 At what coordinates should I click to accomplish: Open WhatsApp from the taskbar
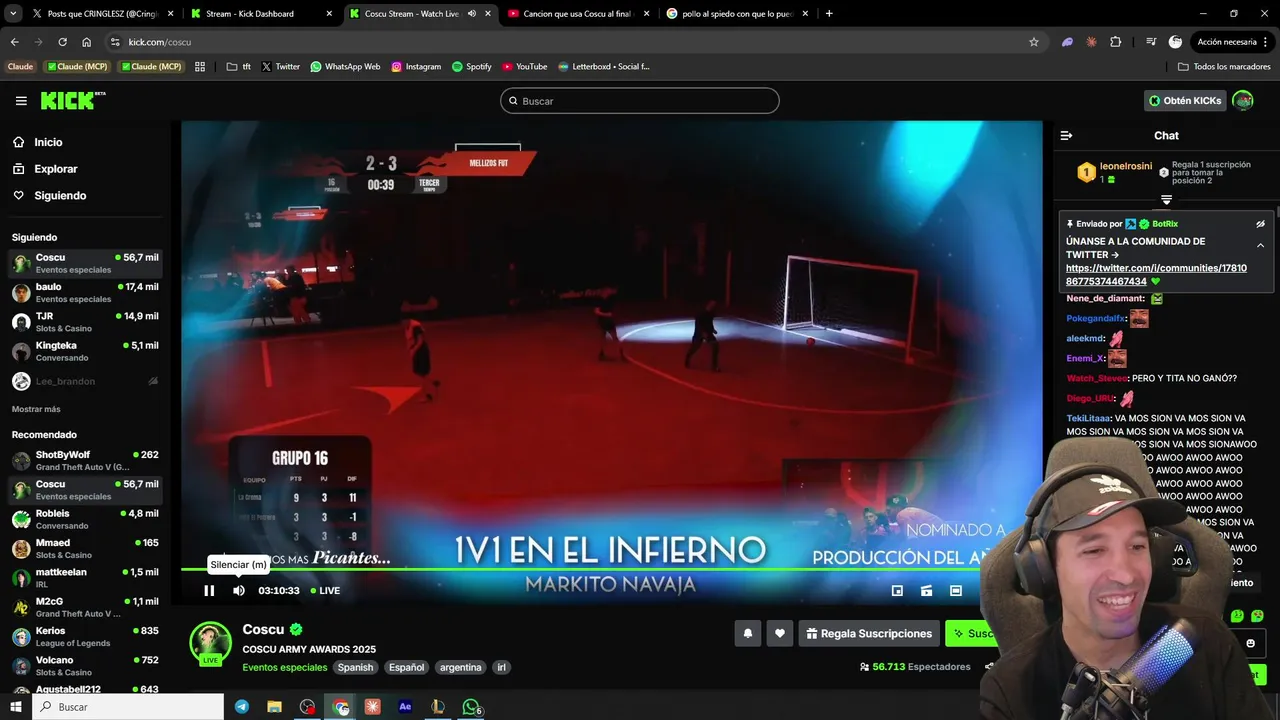tap(471, 707)
